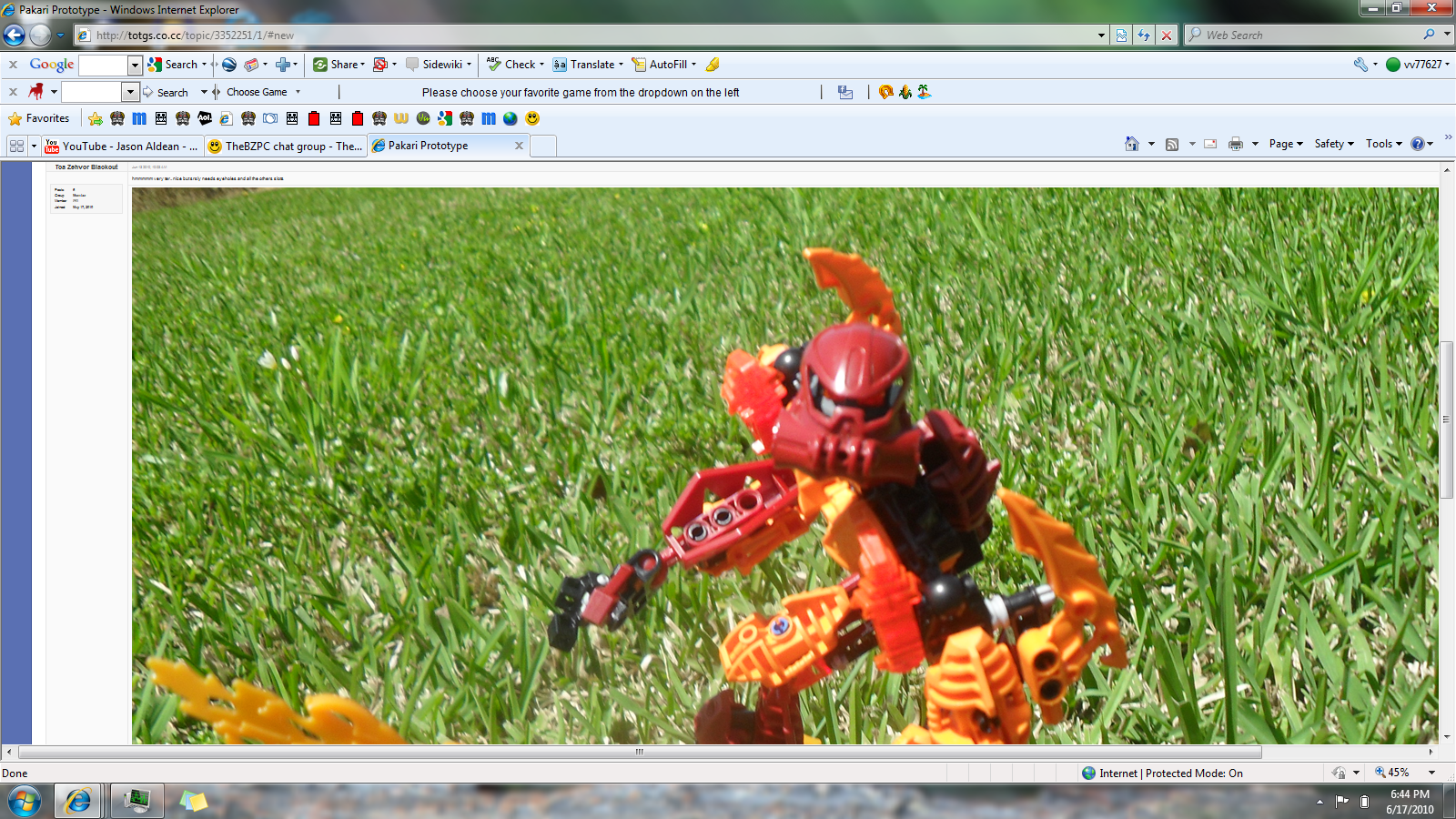
Task: Click the palm tree island game icon
Action: tap(924, 92)
